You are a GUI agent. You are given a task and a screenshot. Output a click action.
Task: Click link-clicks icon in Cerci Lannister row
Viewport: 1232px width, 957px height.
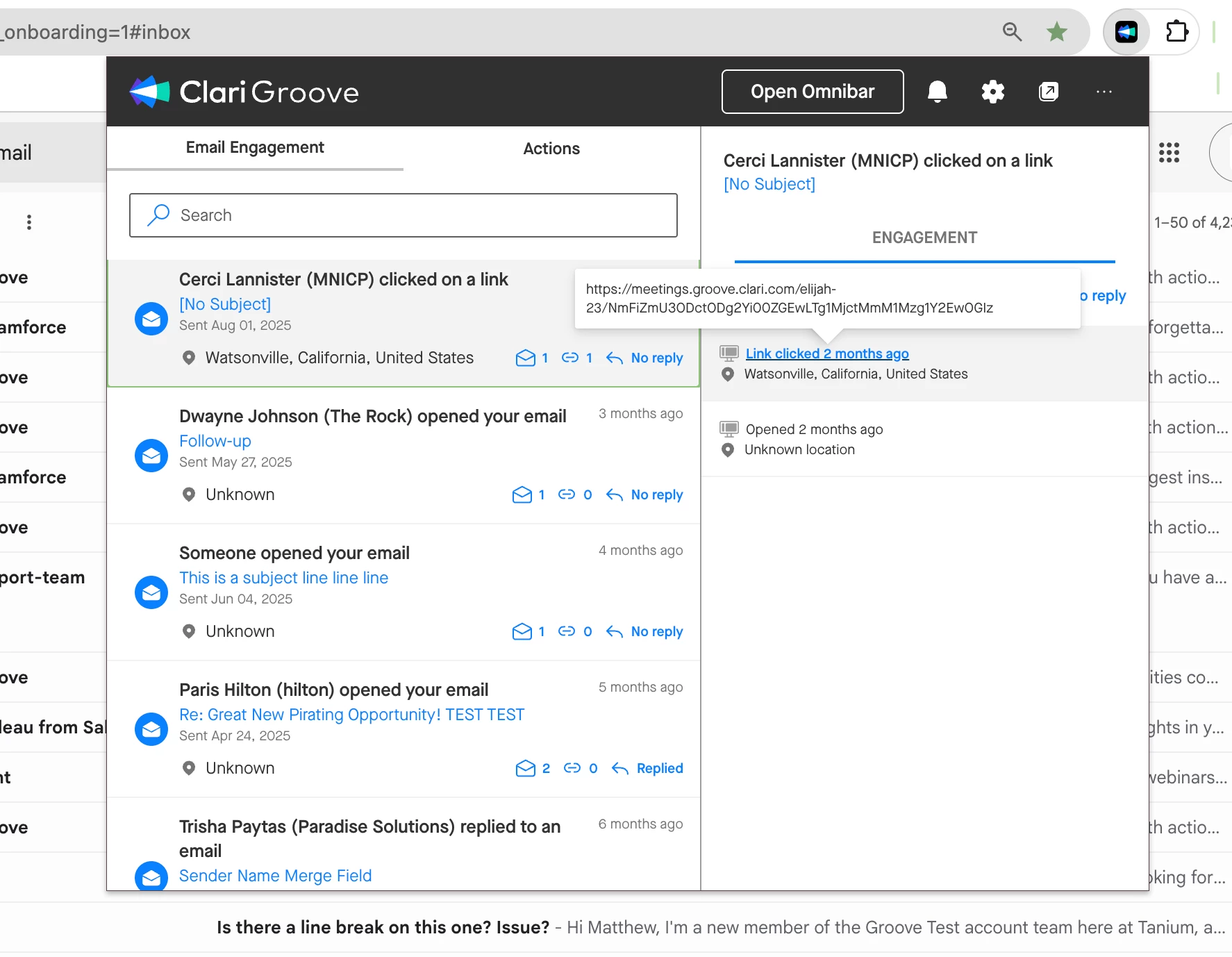pyautogui.click(x=570, y=358)
